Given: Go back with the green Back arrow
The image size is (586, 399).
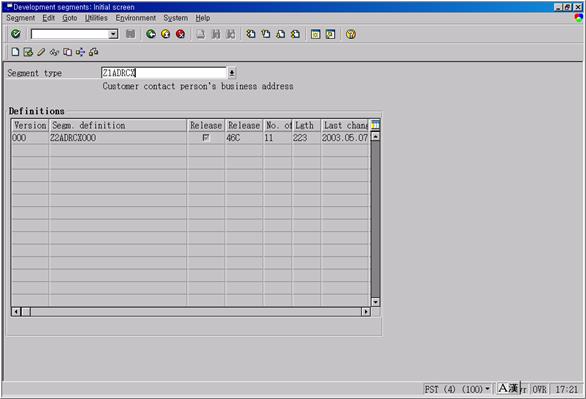Looking at the screenshot, I should click(x=151, y=34).
